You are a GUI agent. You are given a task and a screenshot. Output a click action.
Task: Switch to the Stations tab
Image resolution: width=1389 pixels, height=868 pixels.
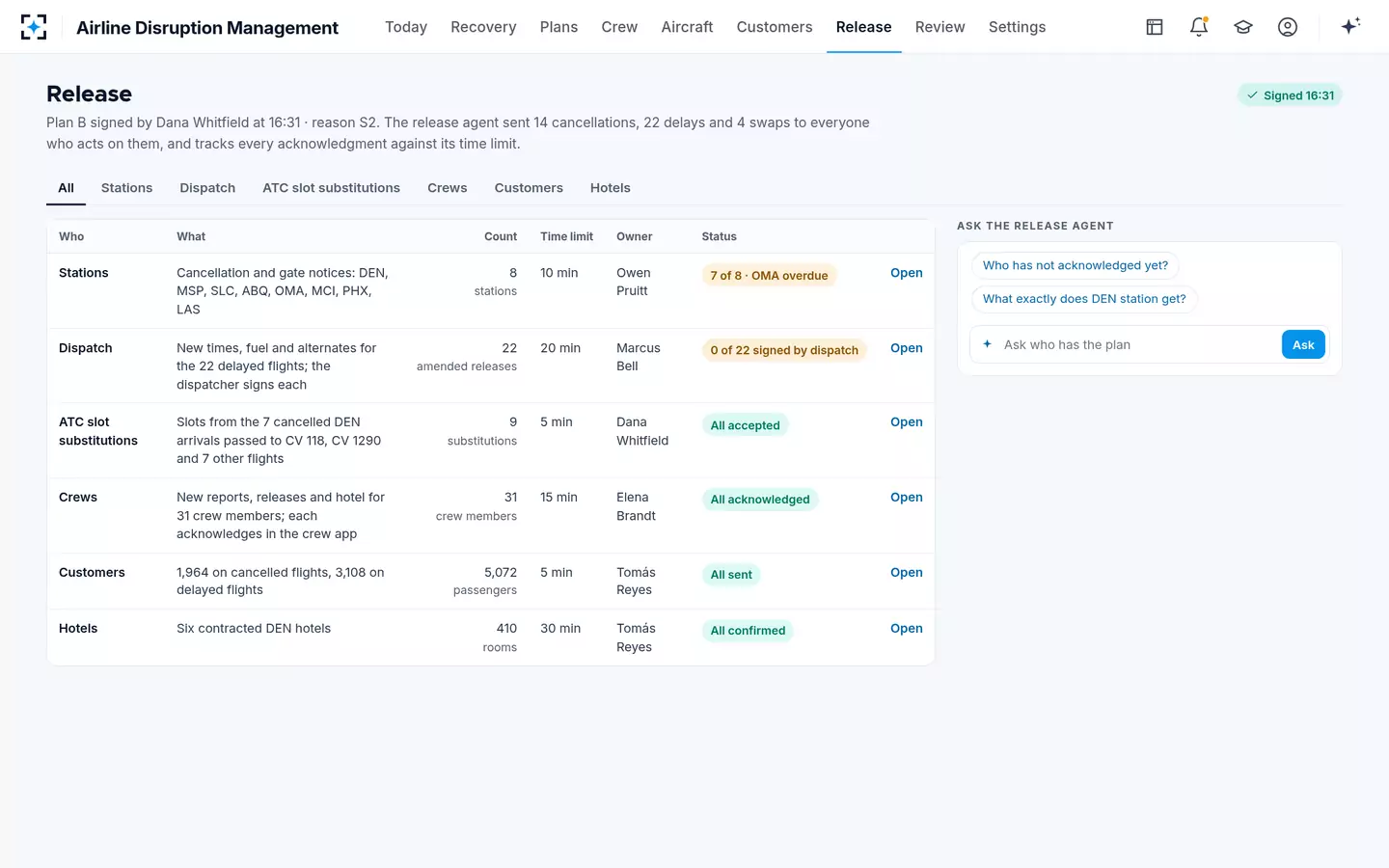tap(126, 188)
